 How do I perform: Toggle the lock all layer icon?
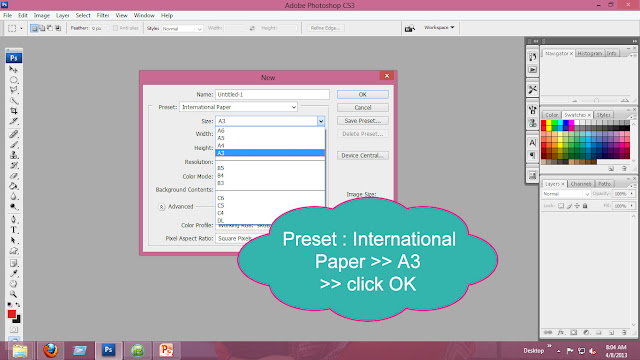click(585, 206)
